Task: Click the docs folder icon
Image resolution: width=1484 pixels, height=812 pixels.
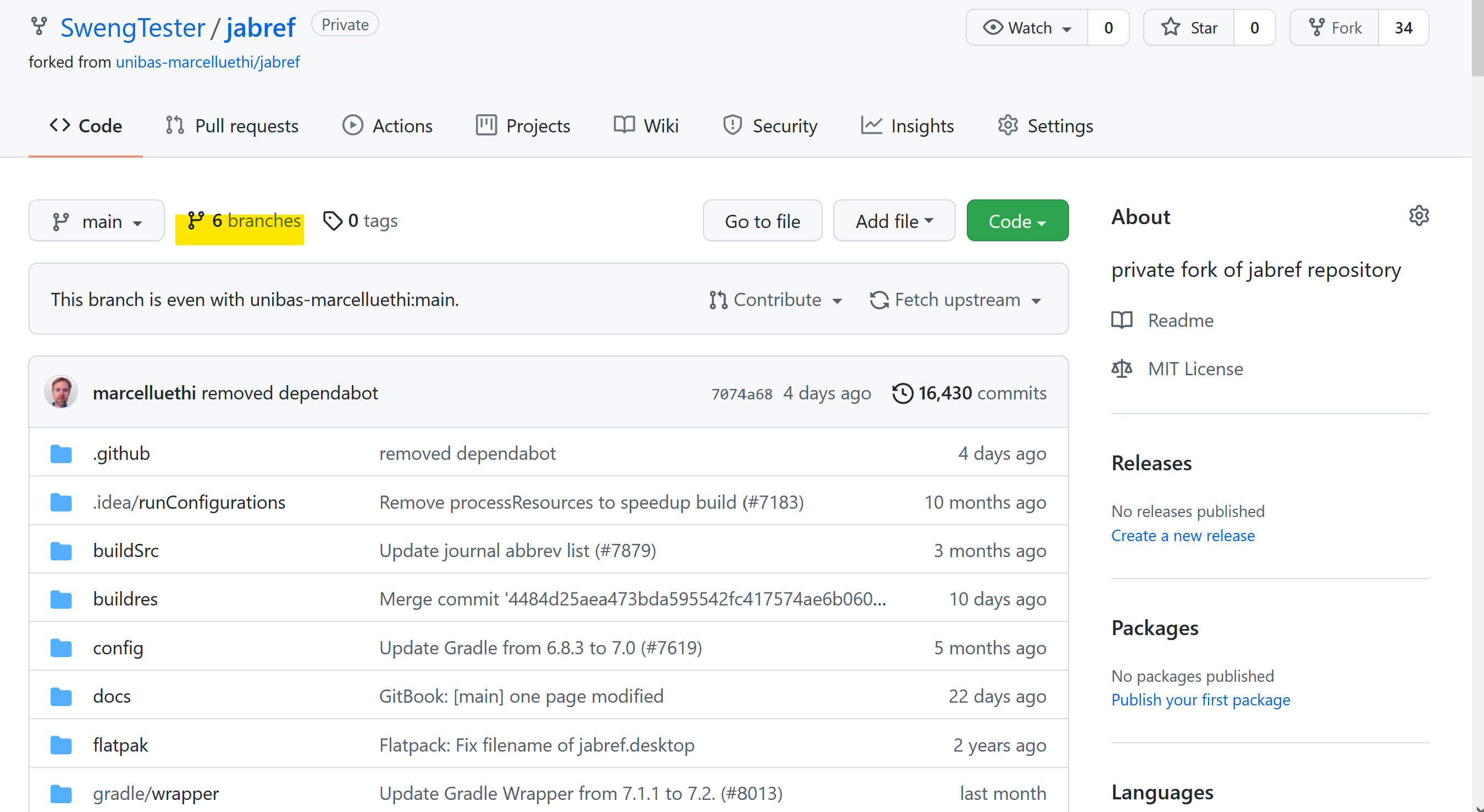Action: (61, 697)
